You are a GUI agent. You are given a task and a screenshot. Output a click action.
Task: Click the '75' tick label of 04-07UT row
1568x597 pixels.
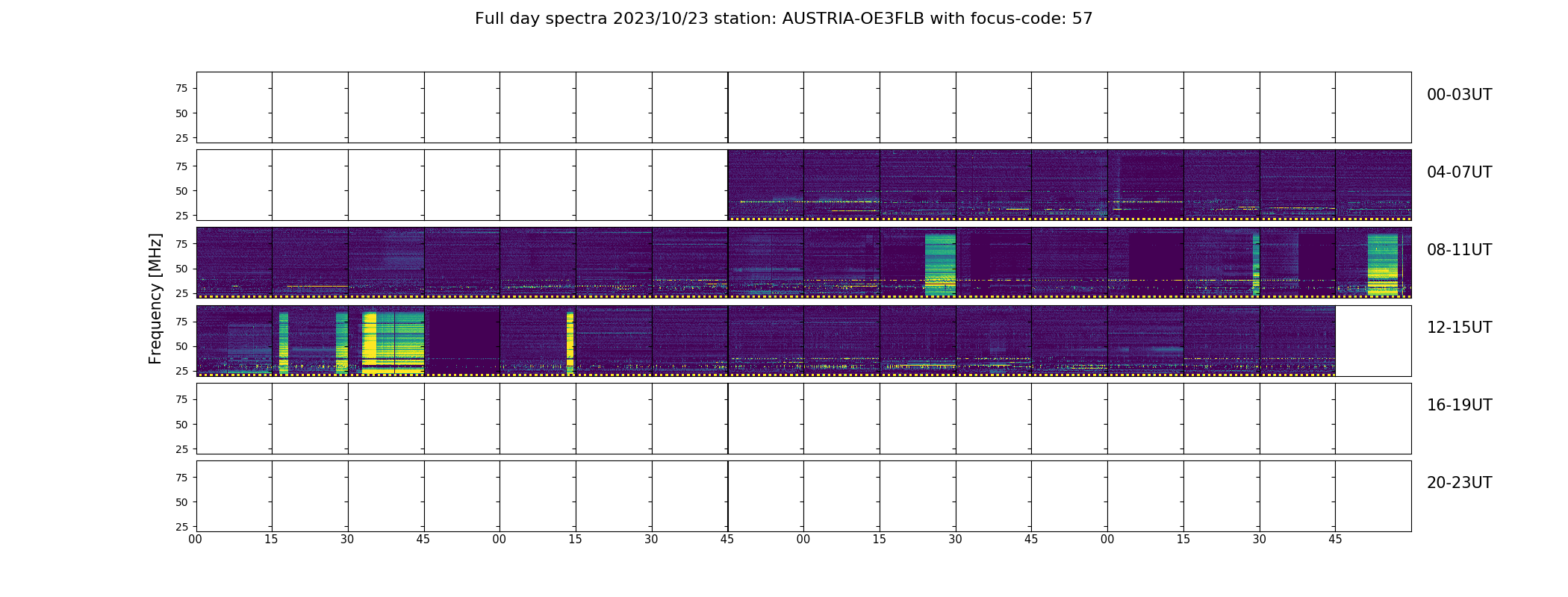181,166
